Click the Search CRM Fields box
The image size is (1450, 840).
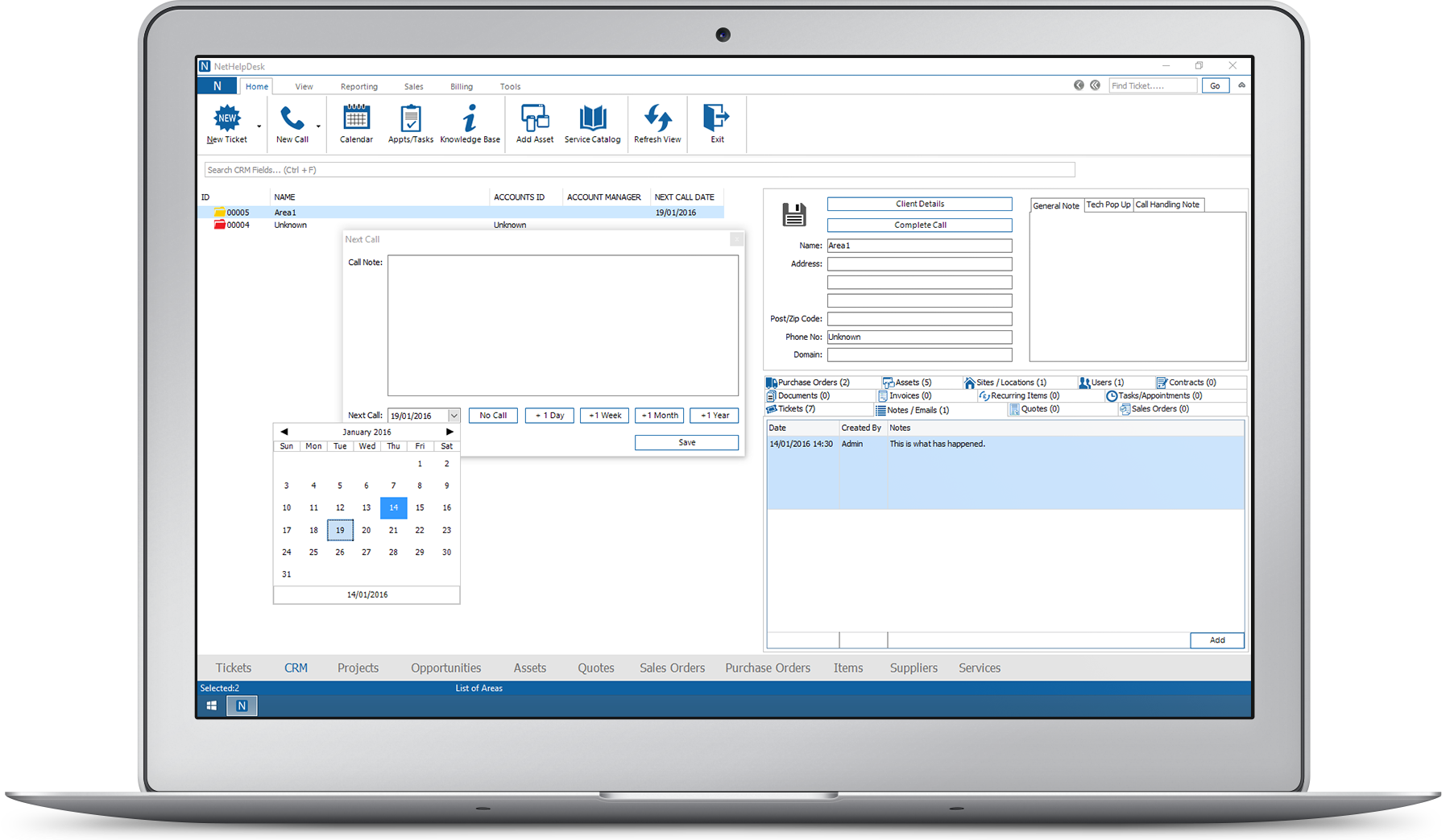tap(640, 170)
